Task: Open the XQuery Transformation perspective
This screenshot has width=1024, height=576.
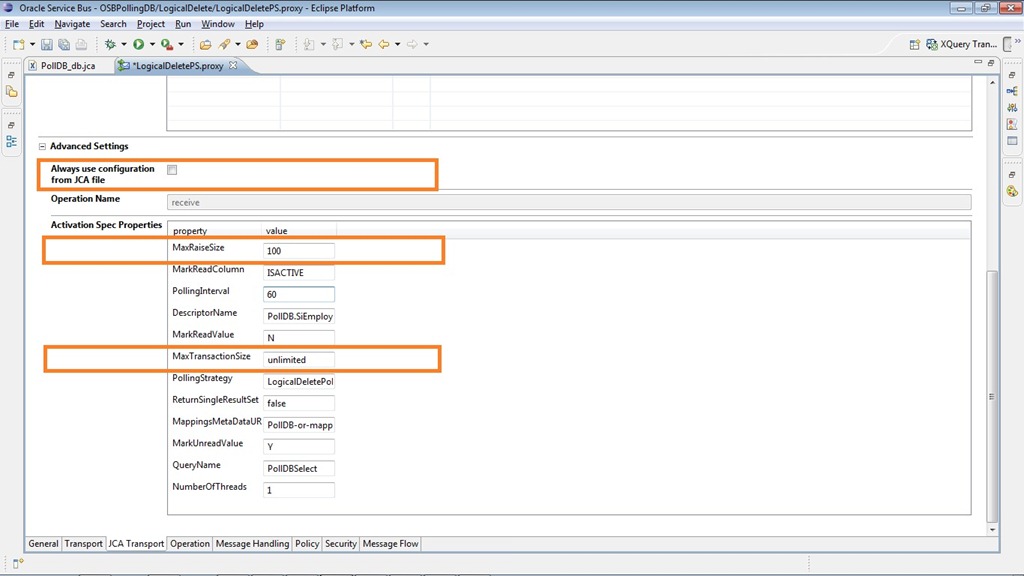Action: coord(967,44)
